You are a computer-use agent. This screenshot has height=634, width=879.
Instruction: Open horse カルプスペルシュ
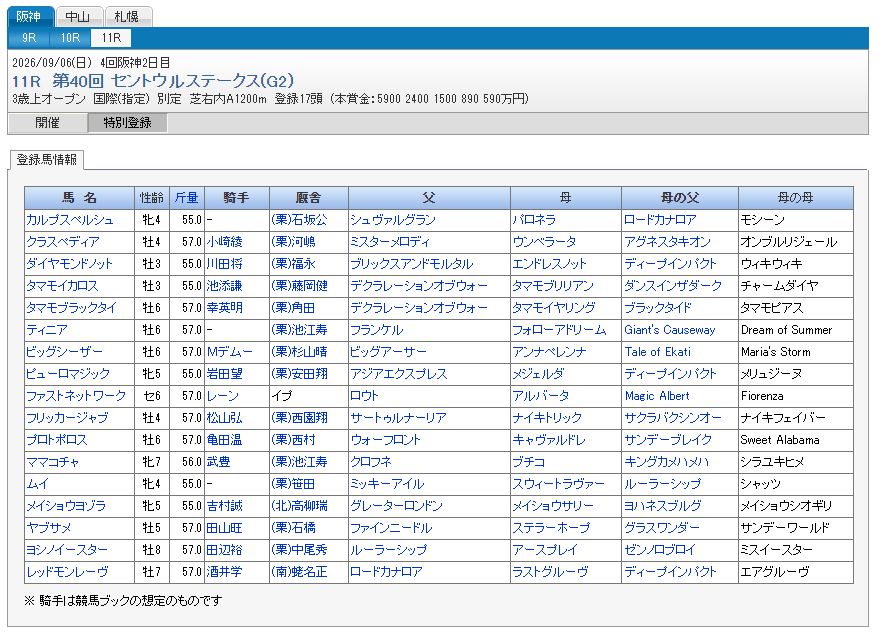tap(70, 220)
